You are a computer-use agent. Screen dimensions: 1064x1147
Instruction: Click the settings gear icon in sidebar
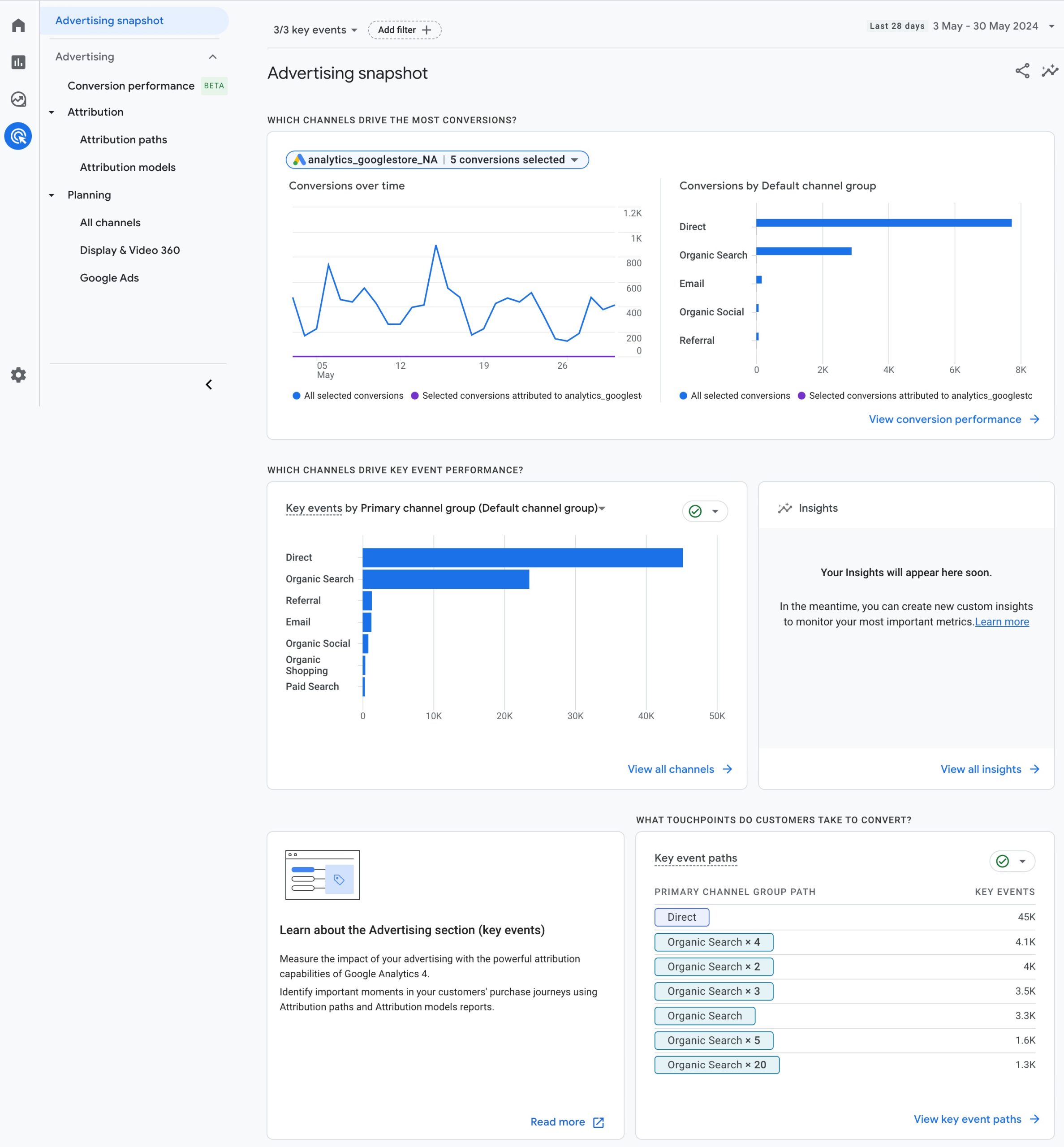(19, 375)
